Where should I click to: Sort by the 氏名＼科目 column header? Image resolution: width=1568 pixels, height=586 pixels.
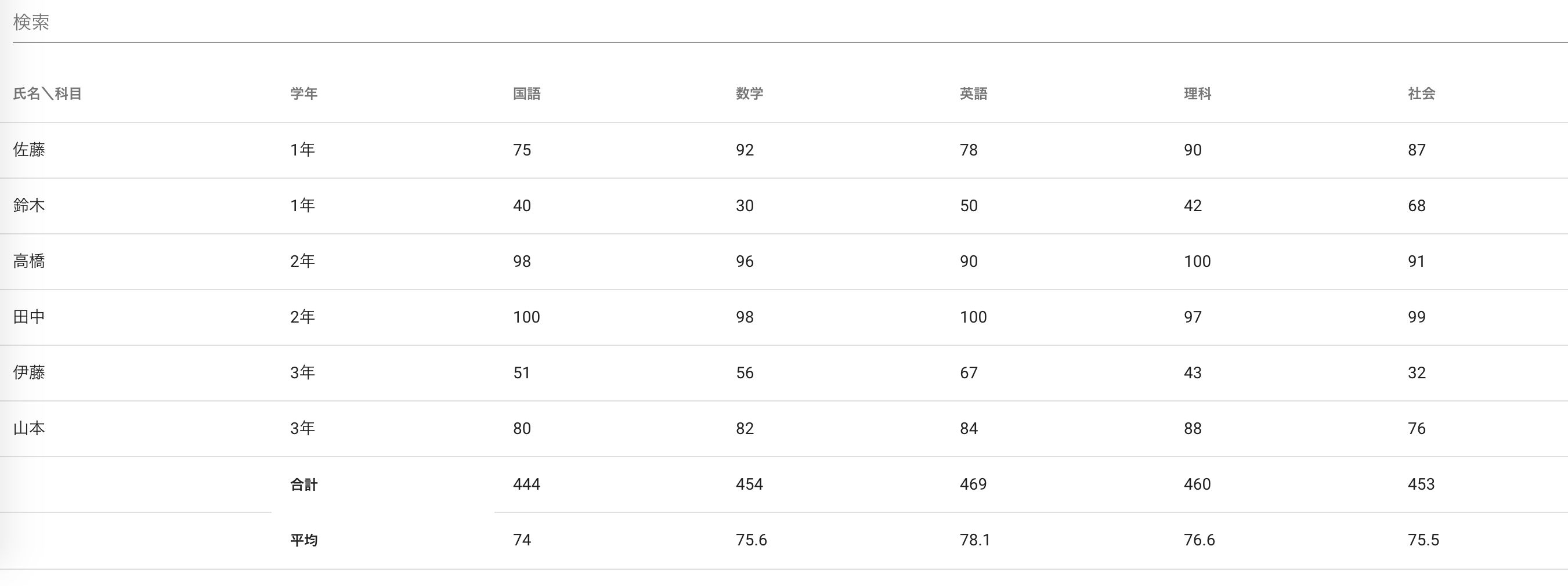coord(48,94)
